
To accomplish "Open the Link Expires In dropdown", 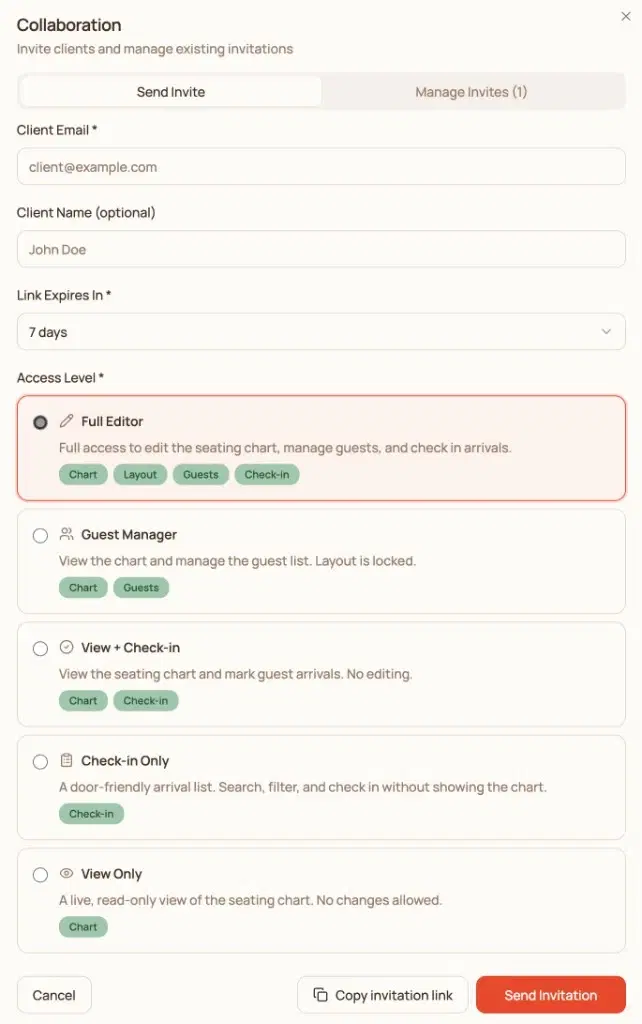I will (x=321, y=331).
